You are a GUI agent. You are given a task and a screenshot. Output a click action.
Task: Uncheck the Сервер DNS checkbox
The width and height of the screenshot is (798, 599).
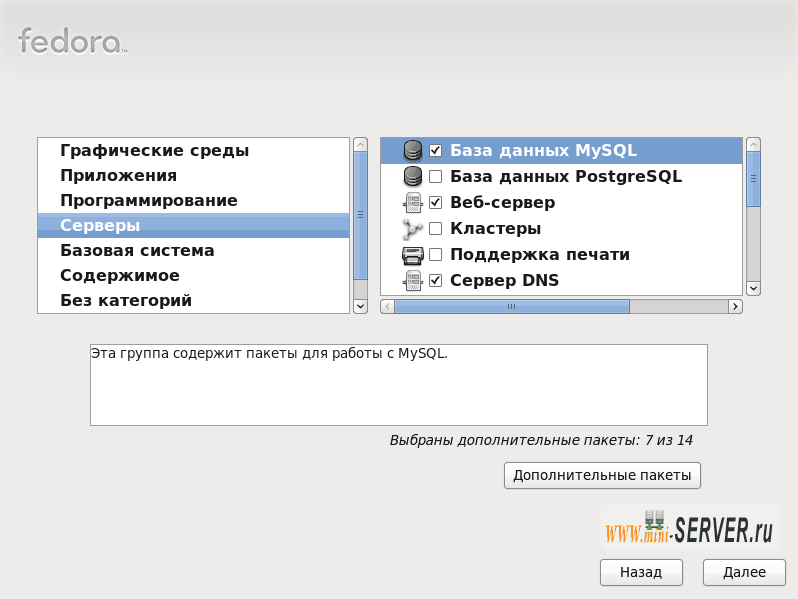[x=436, y=280]
